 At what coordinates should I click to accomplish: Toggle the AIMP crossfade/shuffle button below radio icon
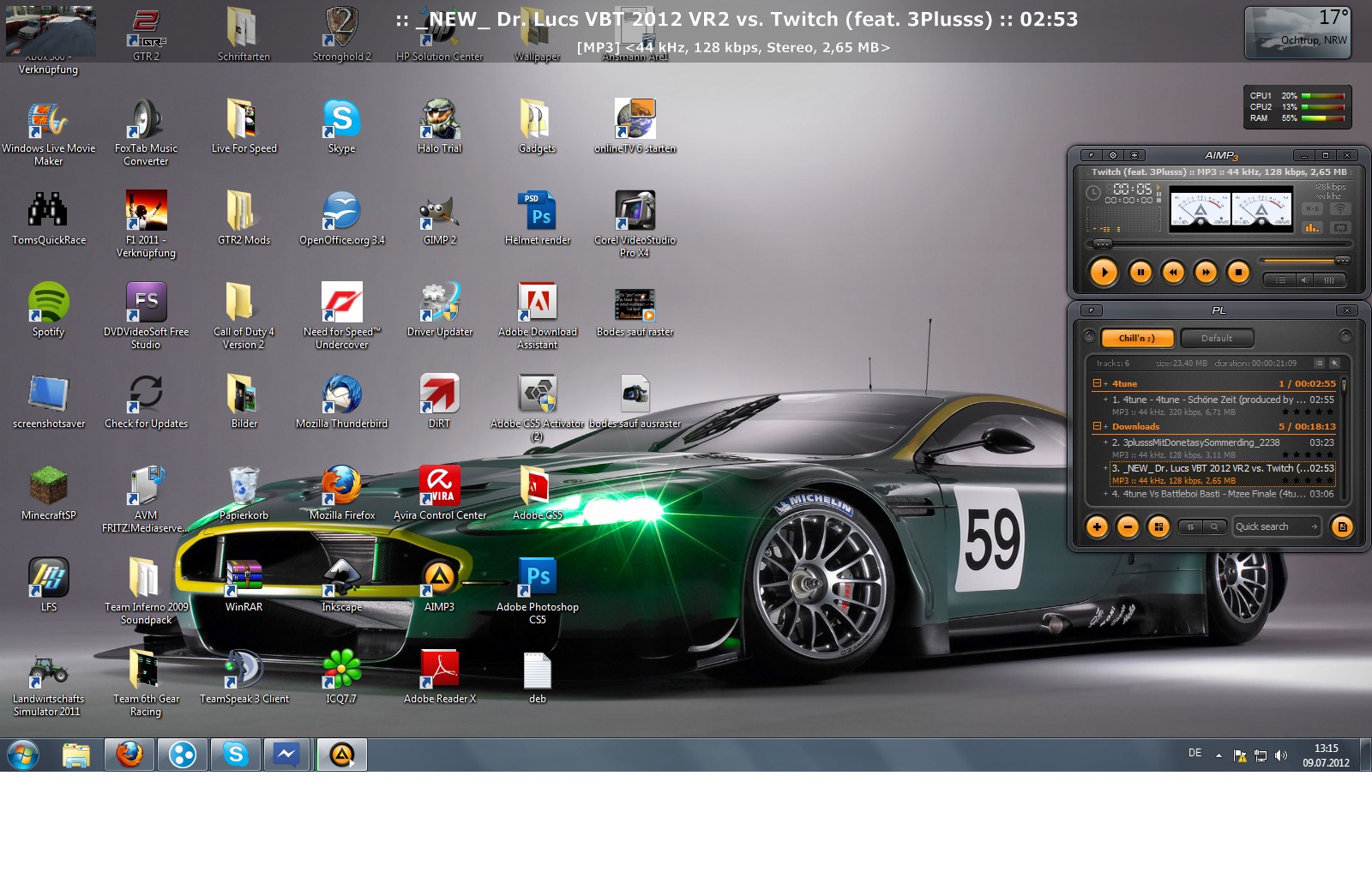point(1340,228)
